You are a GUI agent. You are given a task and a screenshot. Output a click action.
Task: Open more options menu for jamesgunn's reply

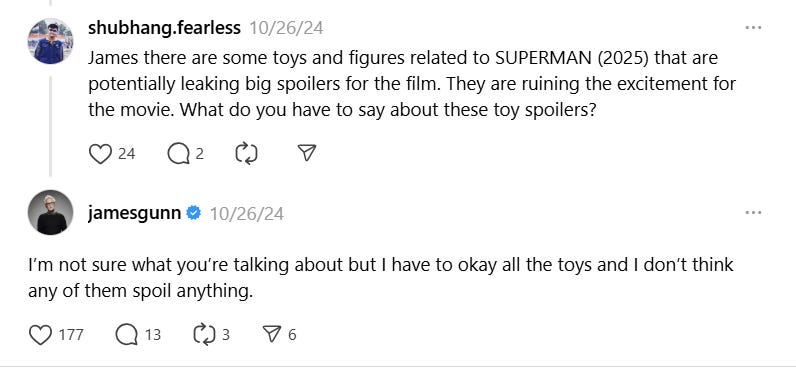(753, 213)
